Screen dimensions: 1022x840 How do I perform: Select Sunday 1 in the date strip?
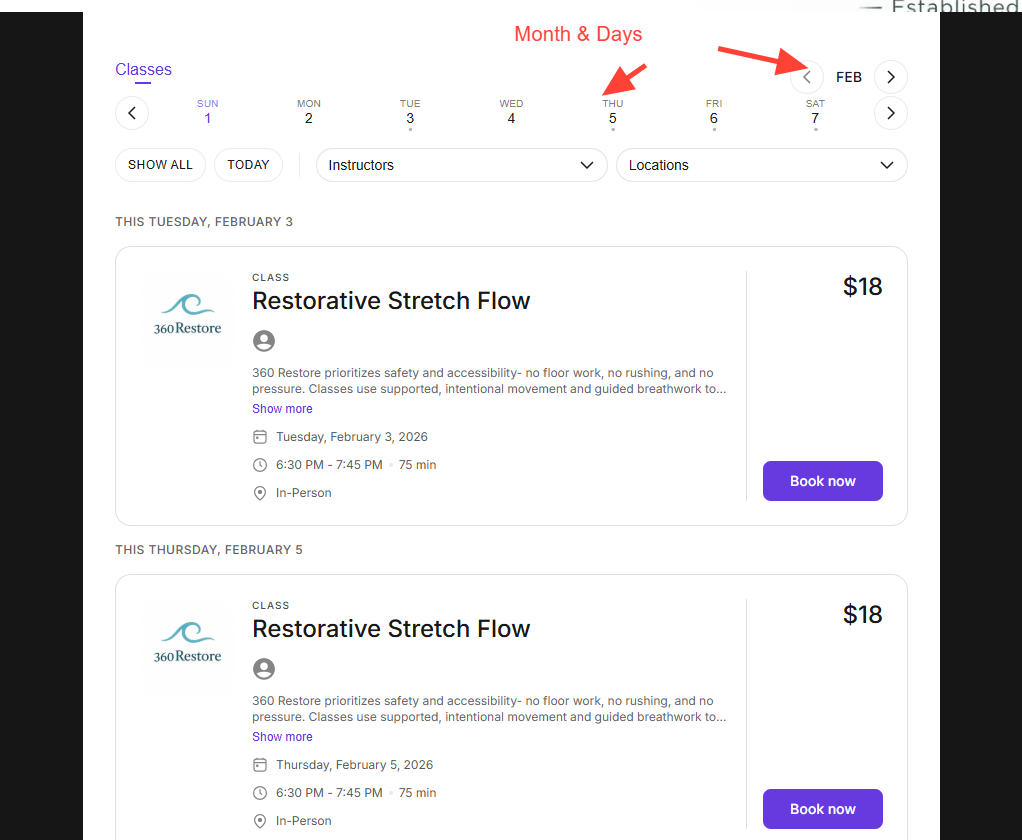pos(208,112)
